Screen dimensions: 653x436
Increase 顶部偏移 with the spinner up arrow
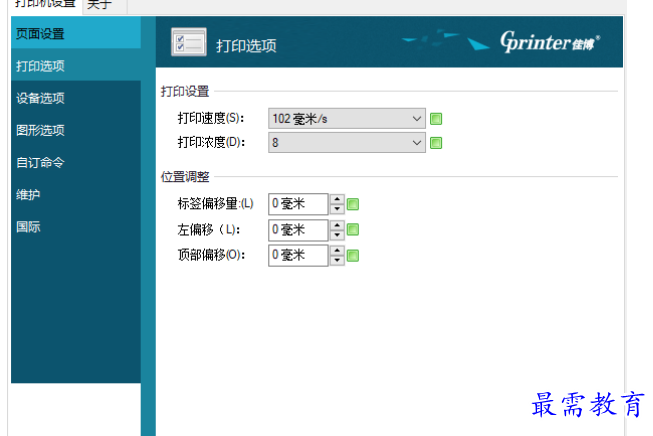point(337,250)
